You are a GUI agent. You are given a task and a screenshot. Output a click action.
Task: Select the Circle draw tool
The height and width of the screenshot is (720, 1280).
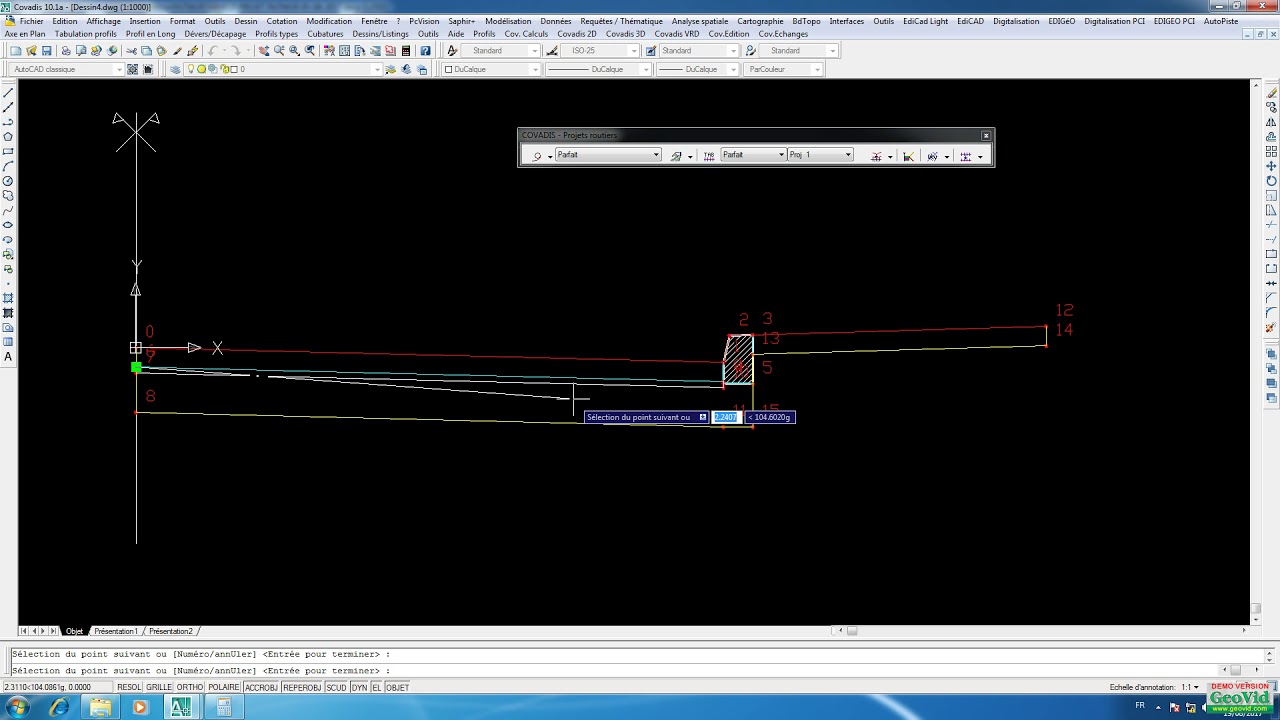tap(9, 181)
